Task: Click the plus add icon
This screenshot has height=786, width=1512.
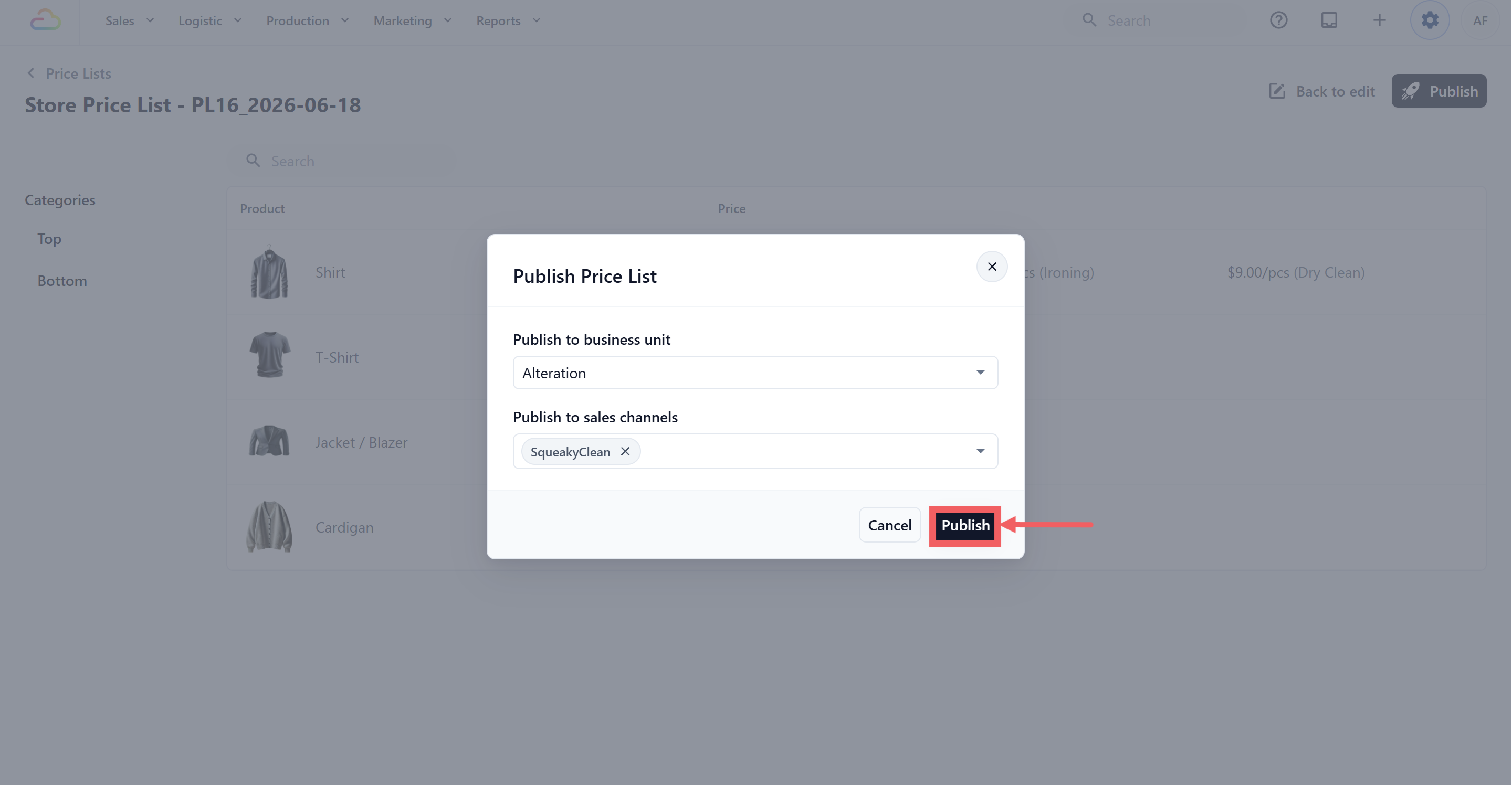Action: [1379, 20]
